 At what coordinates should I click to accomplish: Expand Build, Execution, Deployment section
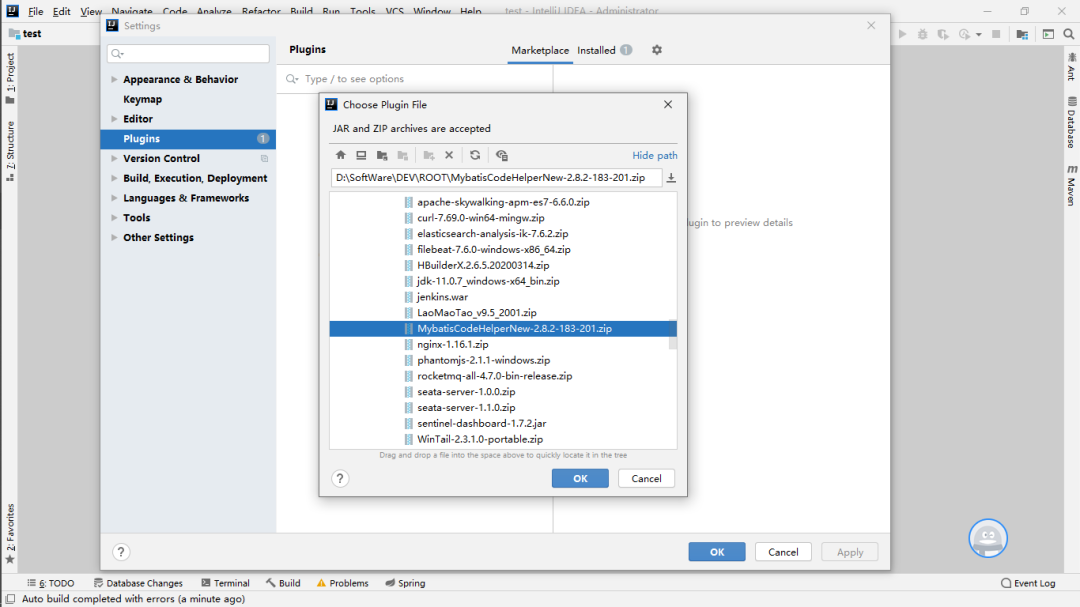click(114, 178)
